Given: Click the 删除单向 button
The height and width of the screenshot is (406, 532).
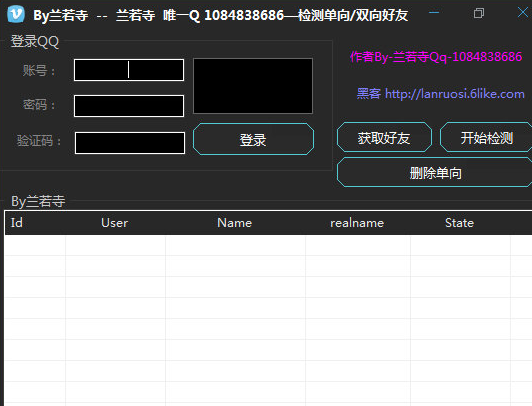Looking at the screenshot, I should (x=435, y=172).
